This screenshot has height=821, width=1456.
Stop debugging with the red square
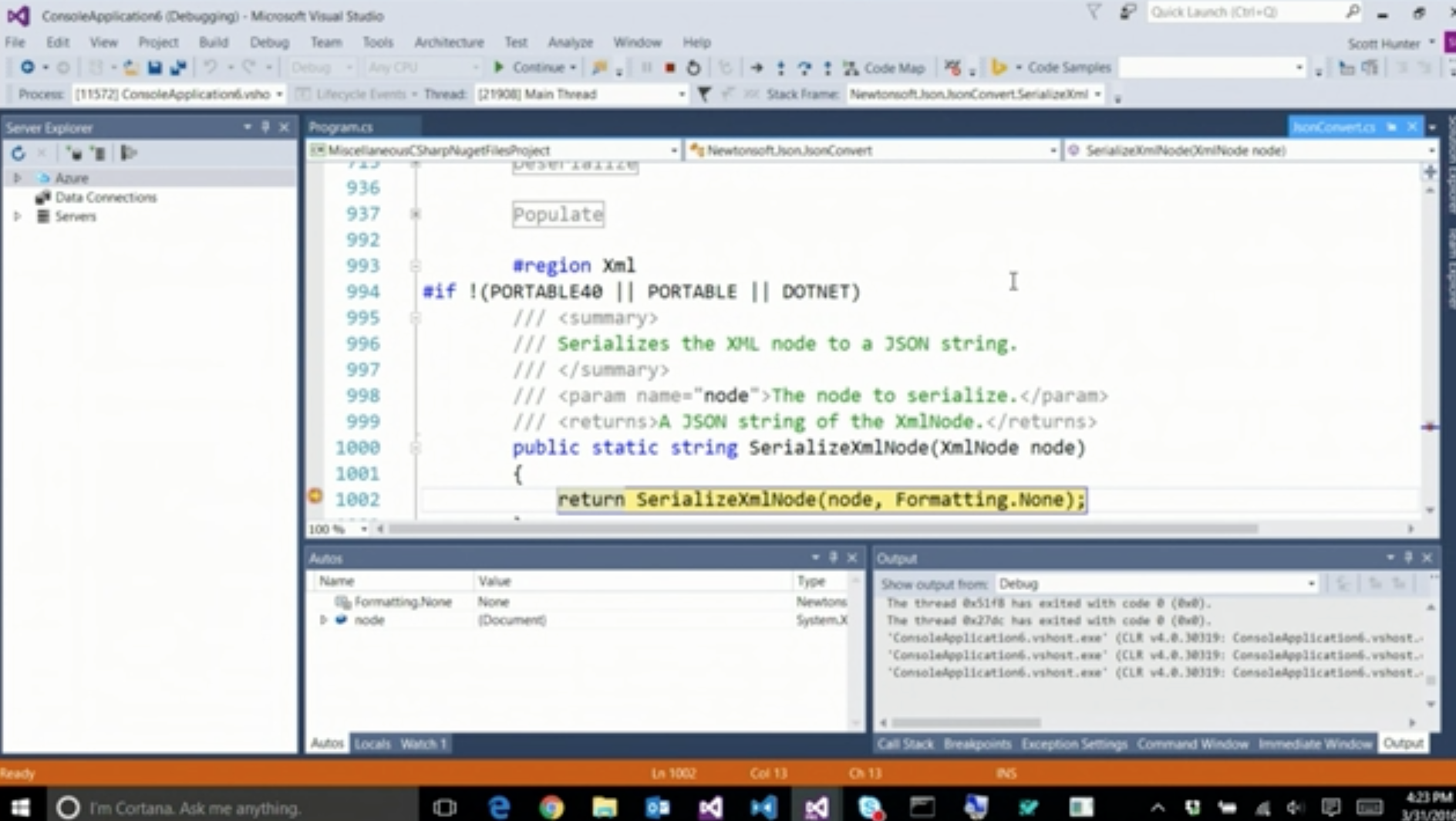[670, 68]
